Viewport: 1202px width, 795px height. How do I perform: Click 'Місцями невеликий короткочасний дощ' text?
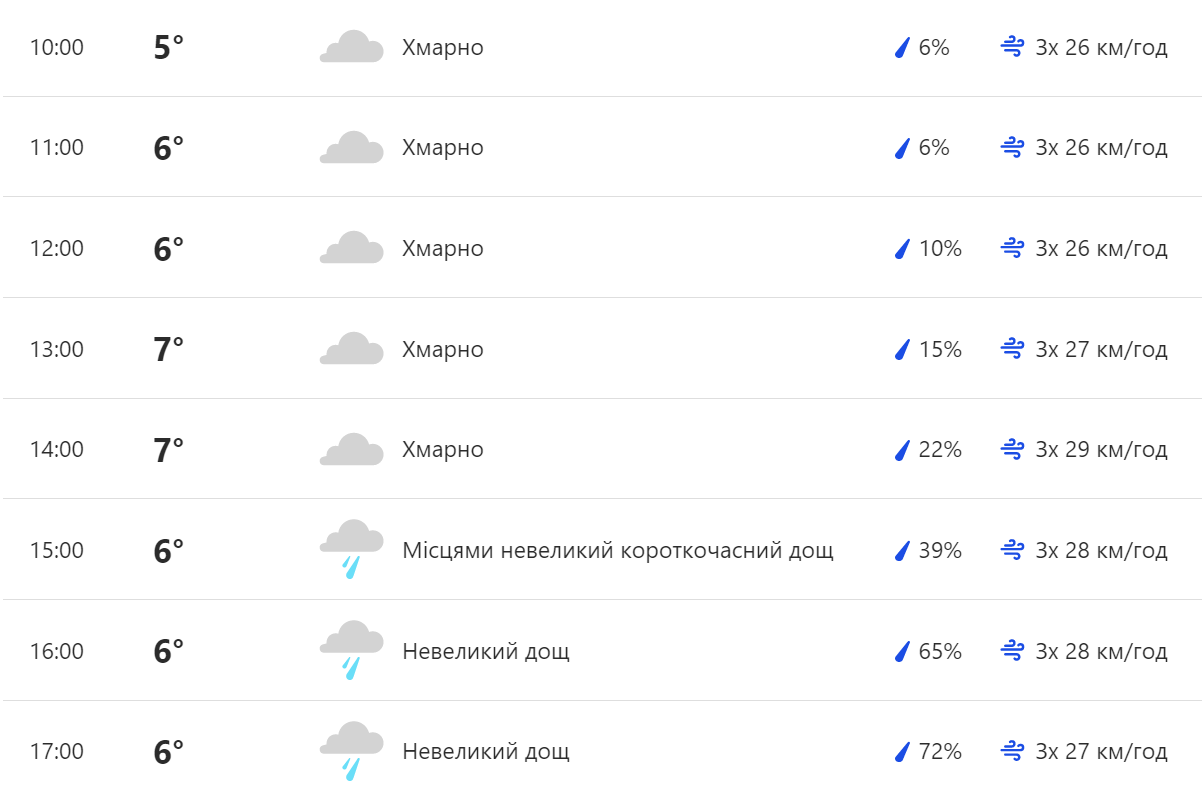click(x=617, y=550)
